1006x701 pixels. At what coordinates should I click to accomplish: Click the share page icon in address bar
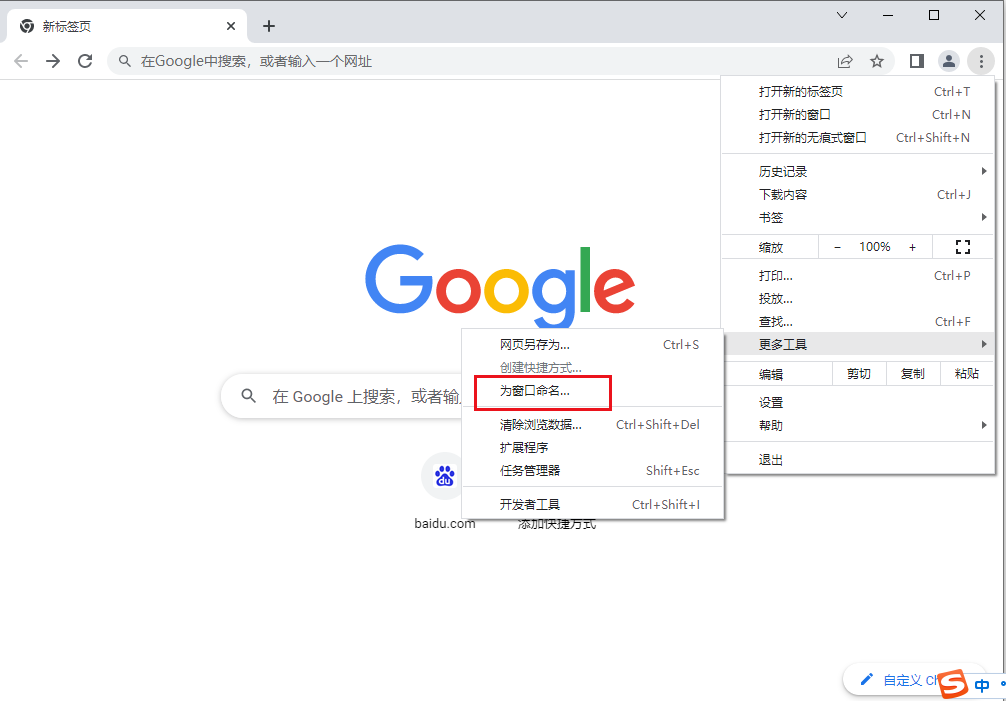click(x=845, y=62)
